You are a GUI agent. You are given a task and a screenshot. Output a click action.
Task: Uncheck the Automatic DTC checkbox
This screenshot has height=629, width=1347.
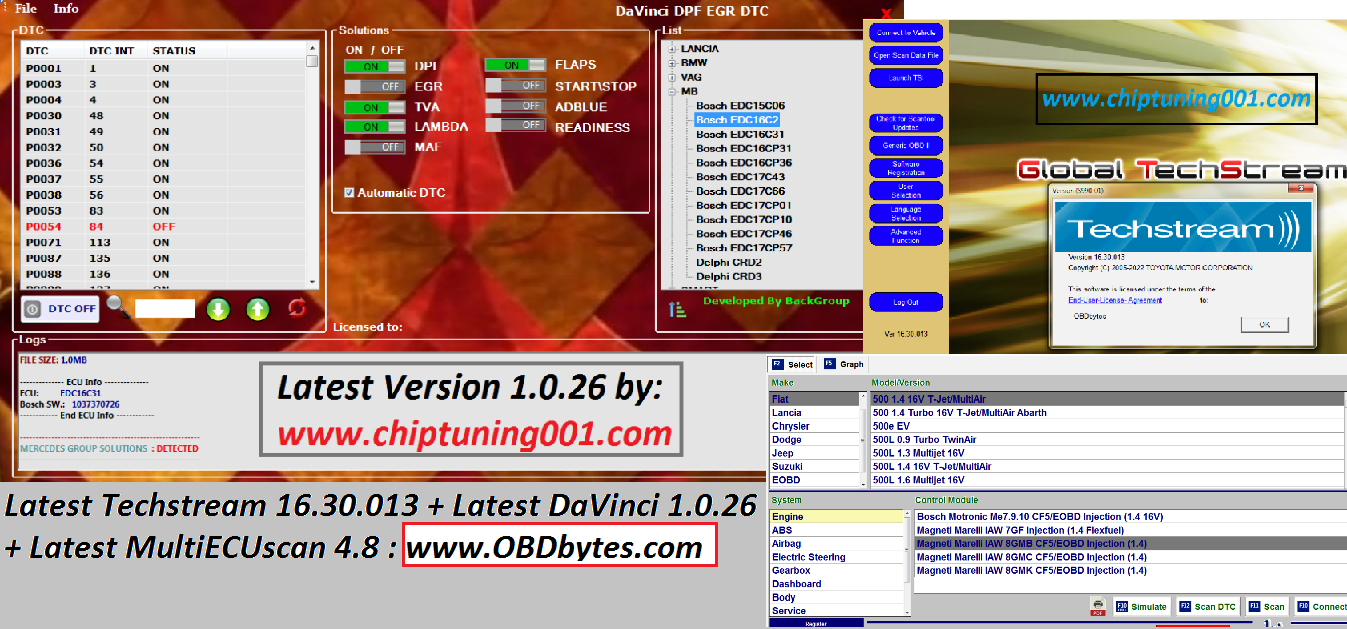pos(349,192)
